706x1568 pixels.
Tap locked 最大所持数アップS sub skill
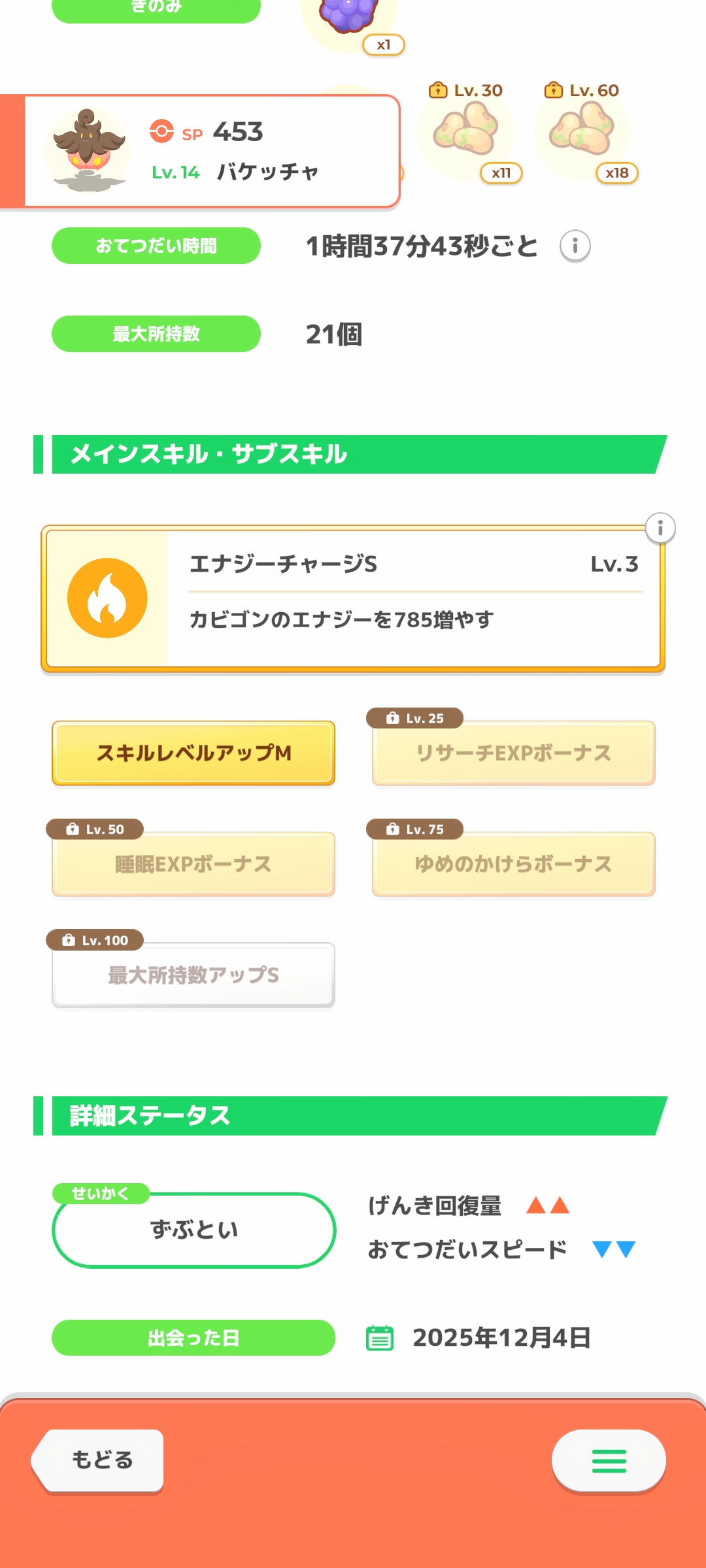(193, 975)
